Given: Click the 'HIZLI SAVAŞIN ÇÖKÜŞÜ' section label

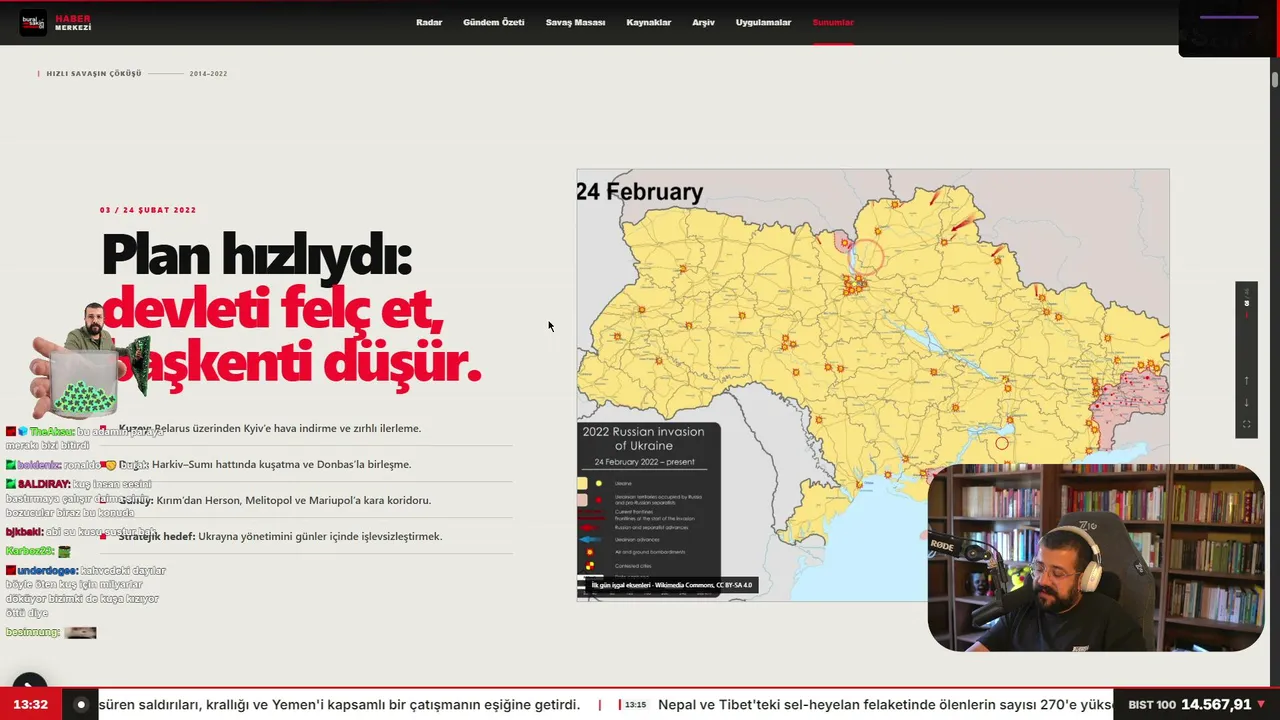Looking at the screenshot, I should (94, 74).
